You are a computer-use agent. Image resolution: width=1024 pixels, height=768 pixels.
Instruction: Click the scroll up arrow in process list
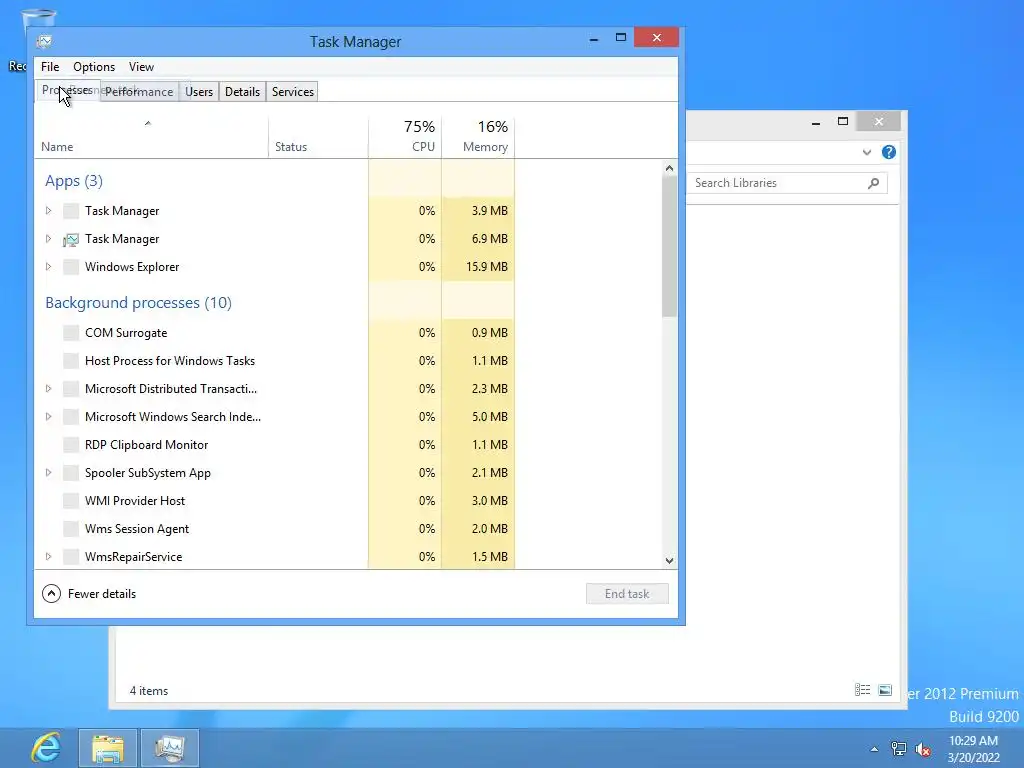[669, 168]
